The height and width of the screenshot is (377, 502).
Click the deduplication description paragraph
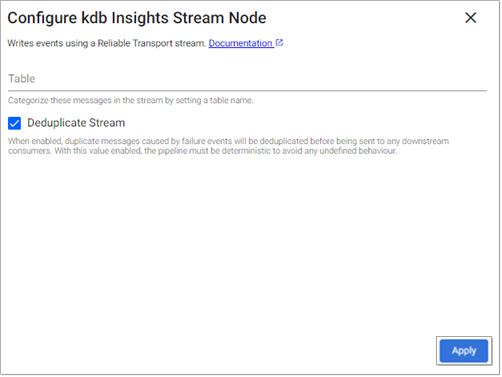coord(228,146)
